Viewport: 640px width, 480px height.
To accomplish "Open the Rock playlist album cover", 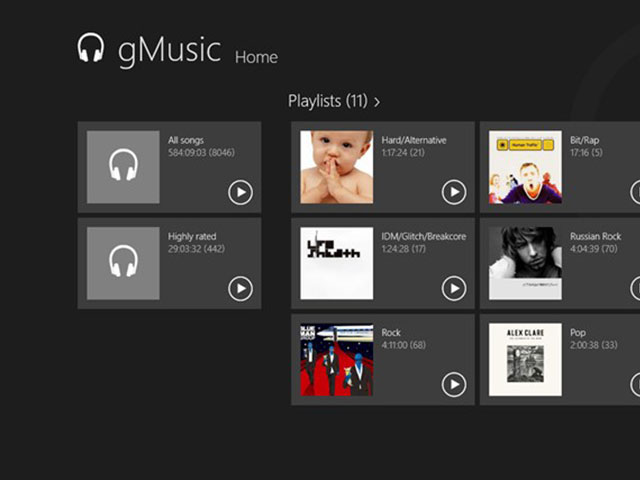I will coord(337,360).
